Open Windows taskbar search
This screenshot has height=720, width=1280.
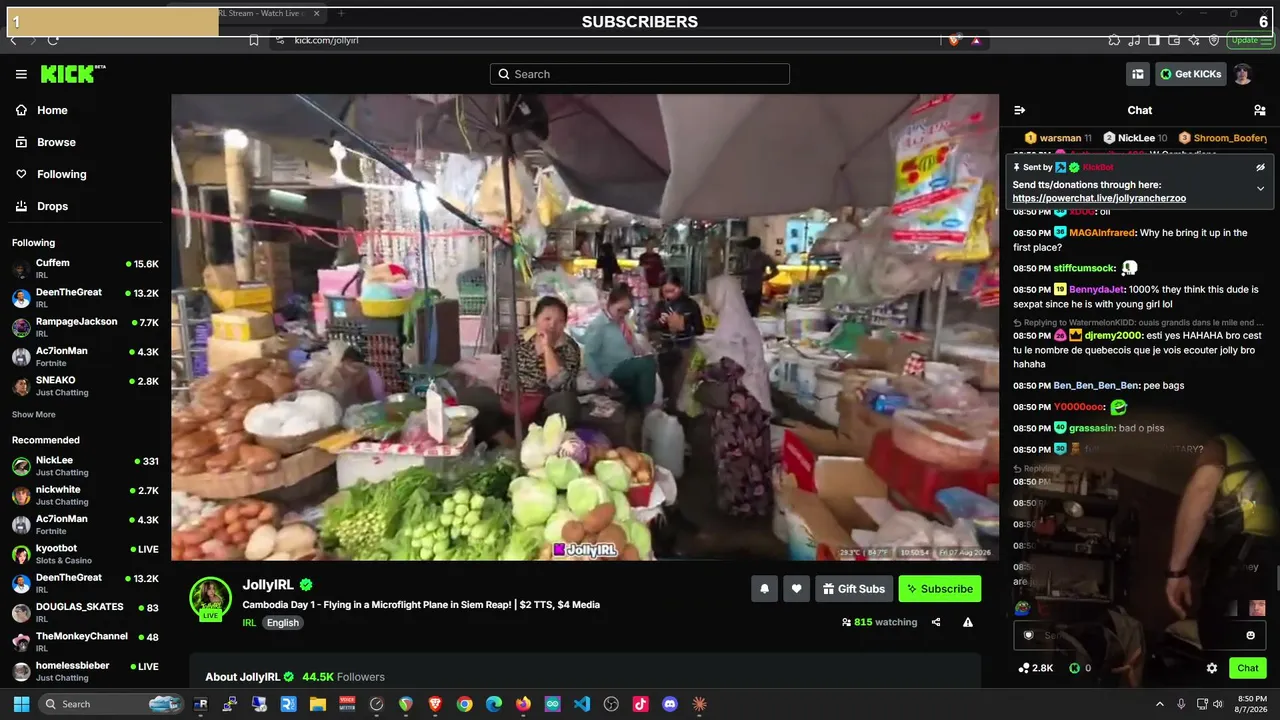point(113,704)
